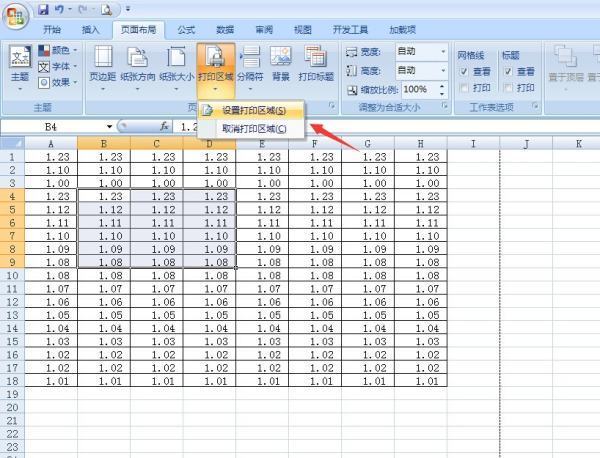Open Paper Size (纸张大小) options
Screen dimensions: 600x458
pyautogui.click(x=176, y=68)
